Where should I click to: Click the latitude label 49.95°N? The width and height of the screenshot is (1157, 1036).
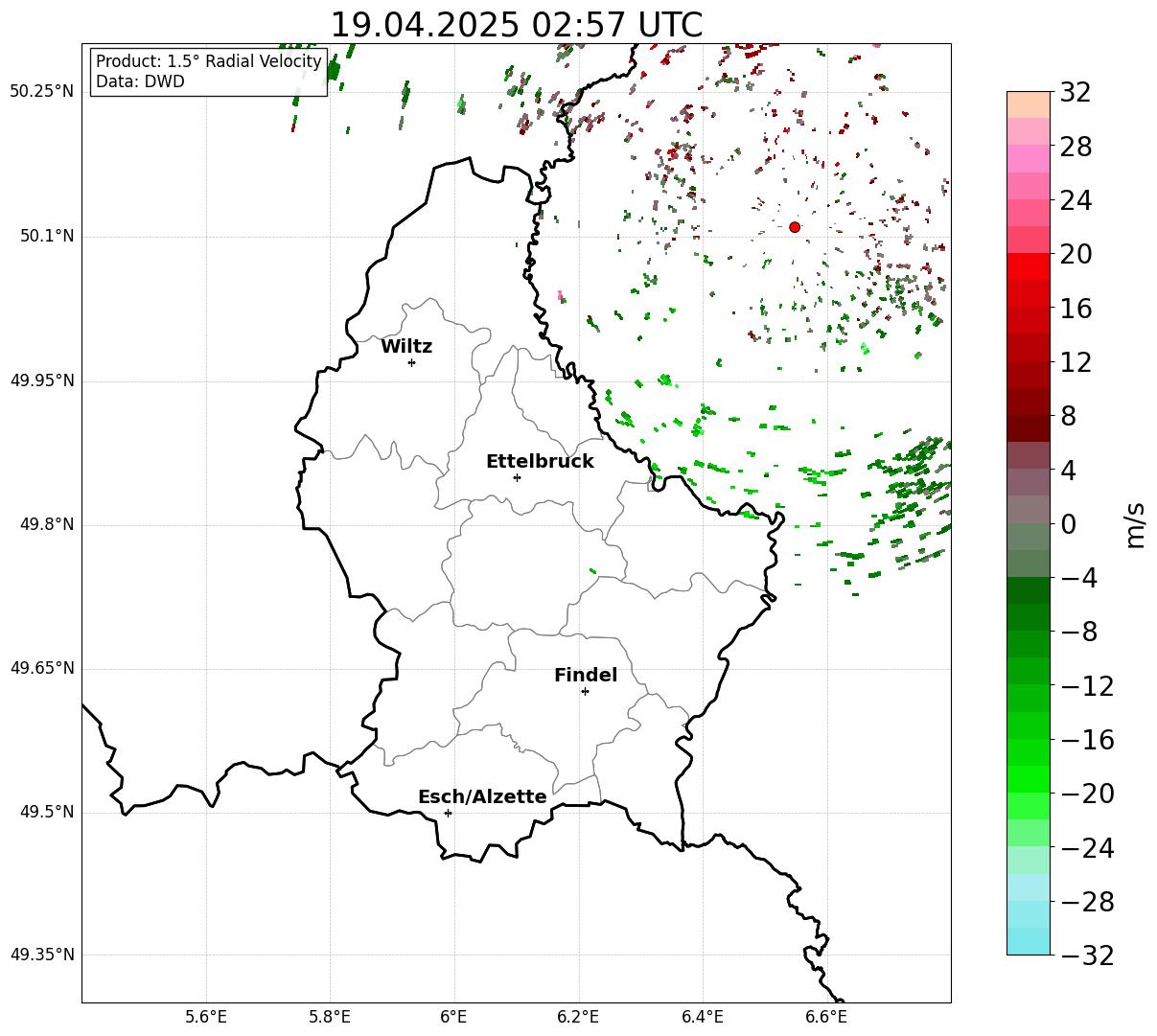coord(42,380)
